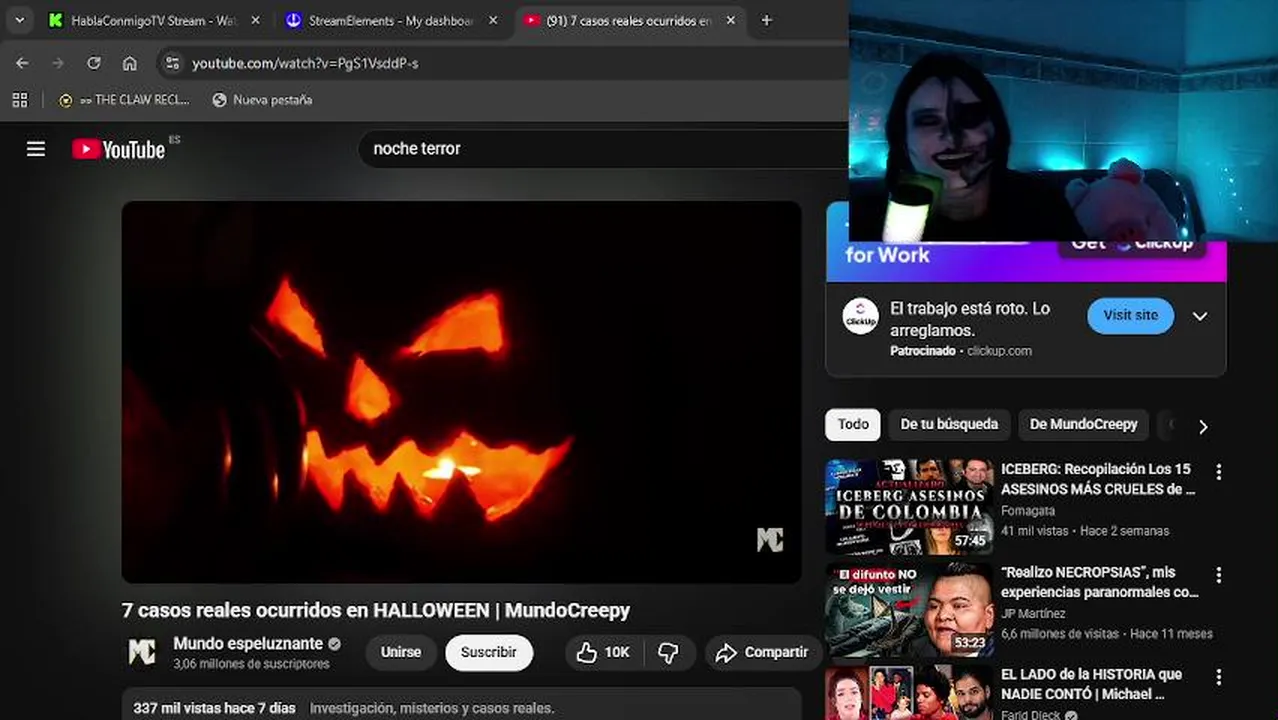Open the JP Martínez channel name

pyautogui.click(x=1033, y=614)
